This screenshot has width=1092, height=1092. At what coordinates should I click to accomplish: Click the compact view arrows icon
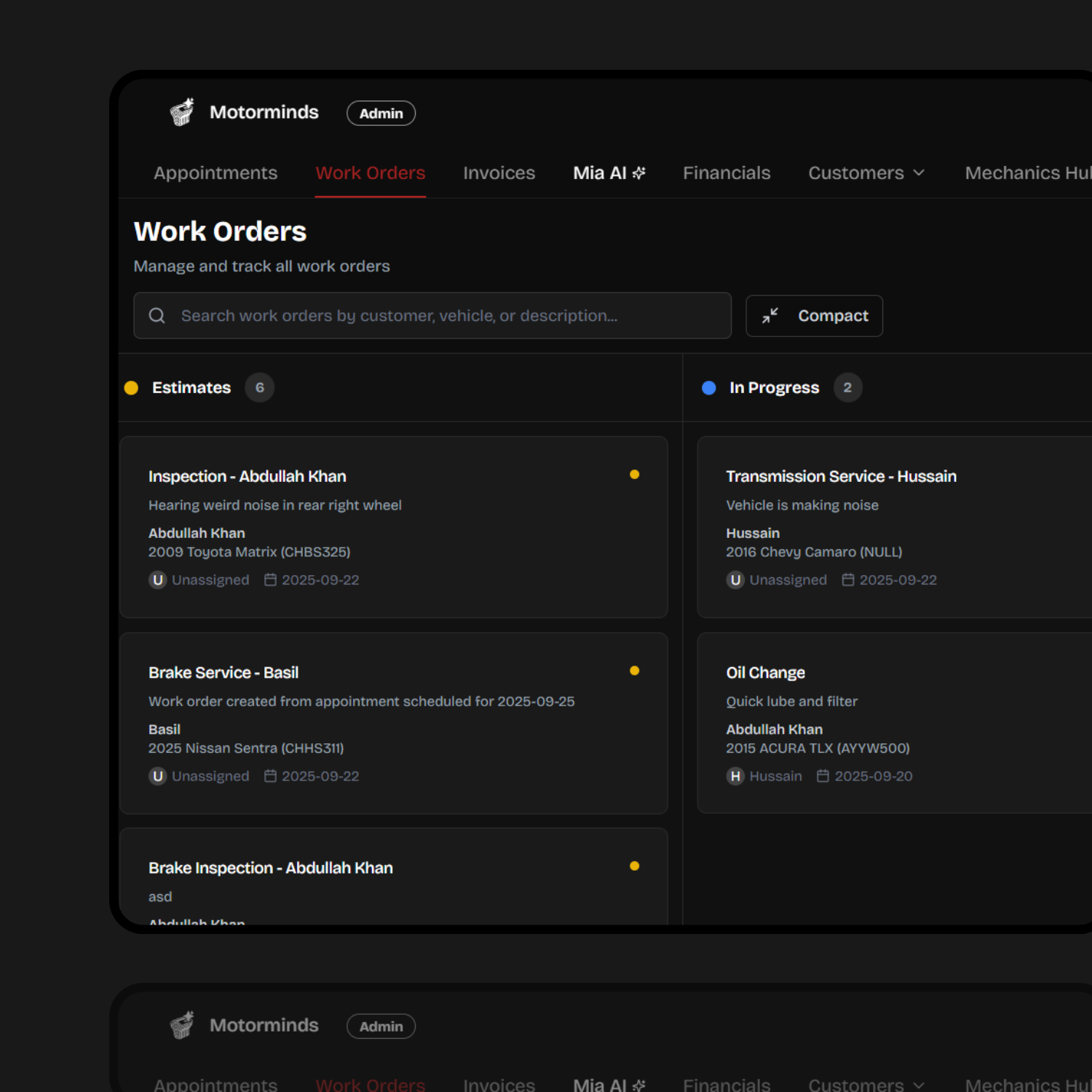[x=770, y=315]
